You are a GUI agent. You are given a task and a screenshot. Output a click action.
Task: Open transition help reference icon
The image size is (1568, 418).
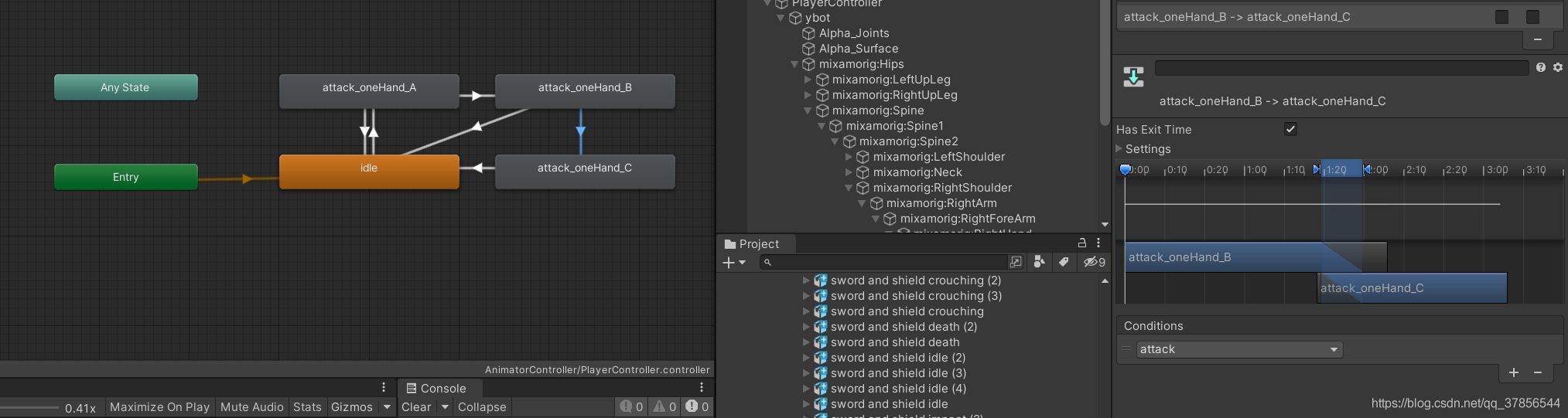pyautogui.click(x=1541, y=68)
